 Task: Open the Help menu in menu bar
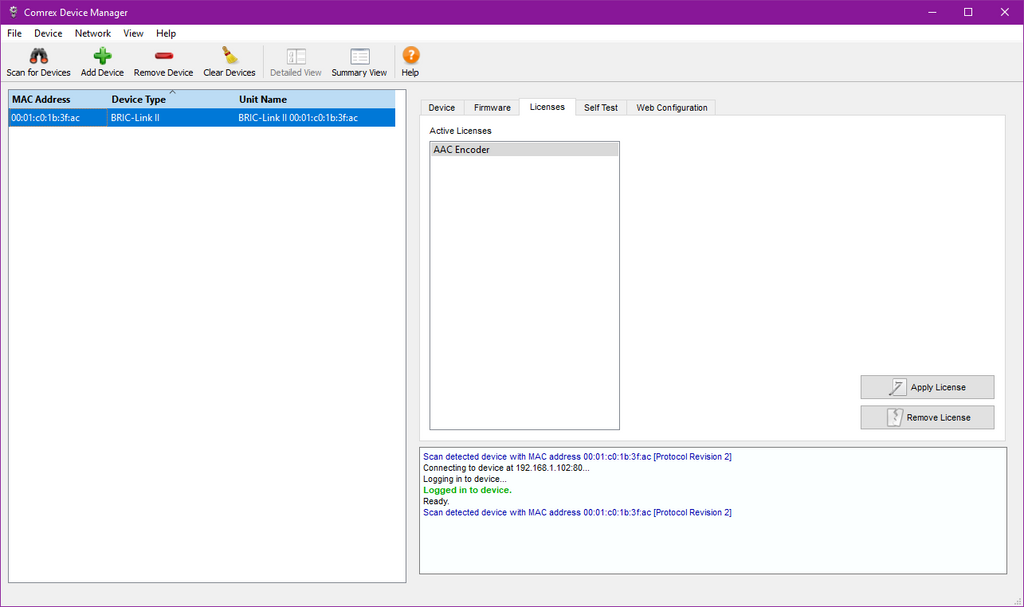(x=166, y=33)
